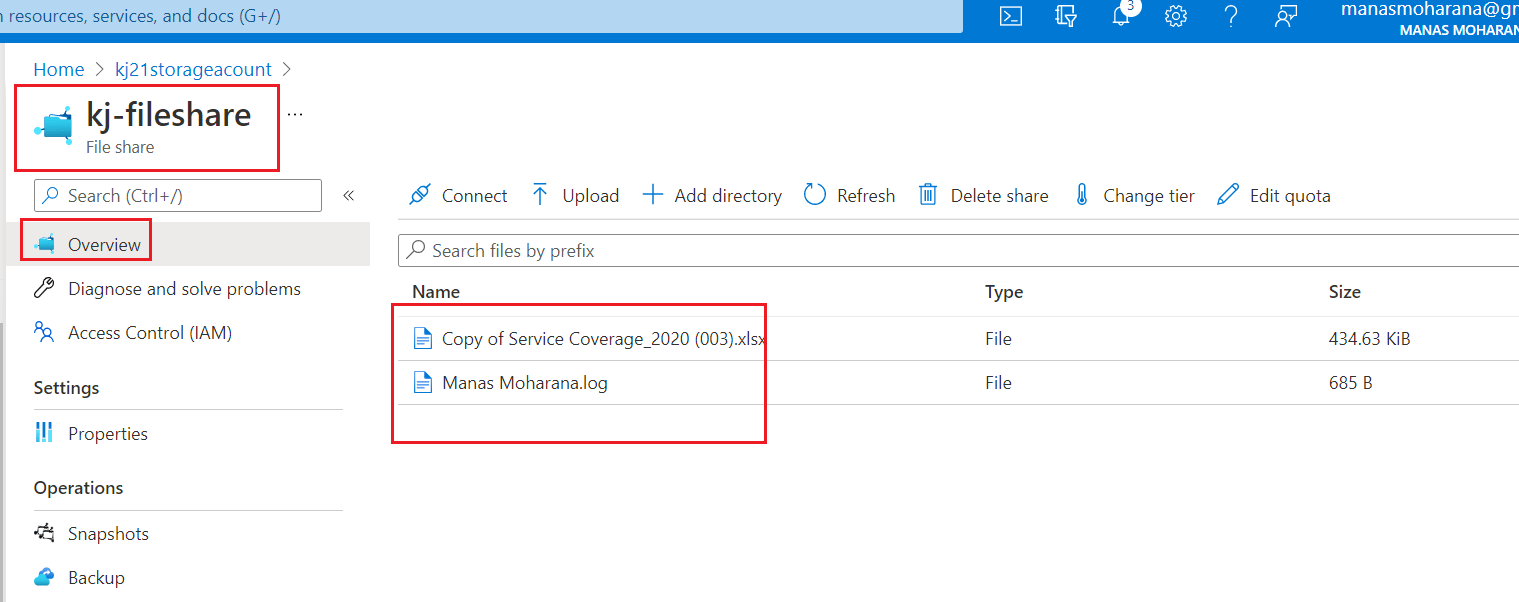Image resolution: width=1519 pixels, height=602 pixels.
Task: Click Type cell of Manas Moharana.log row
Action: point(998,383)
